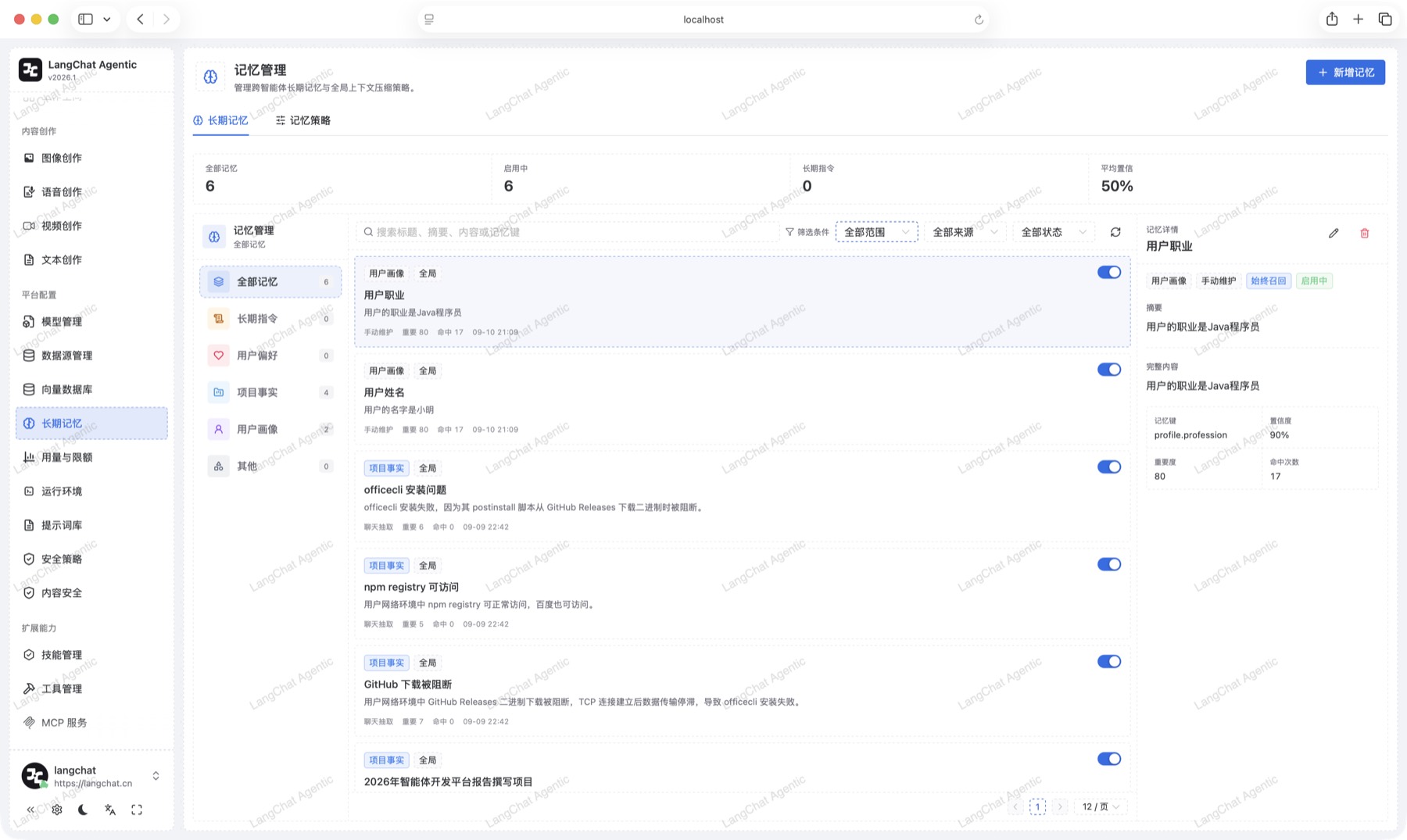Share the page via browser share icon

1332,19
